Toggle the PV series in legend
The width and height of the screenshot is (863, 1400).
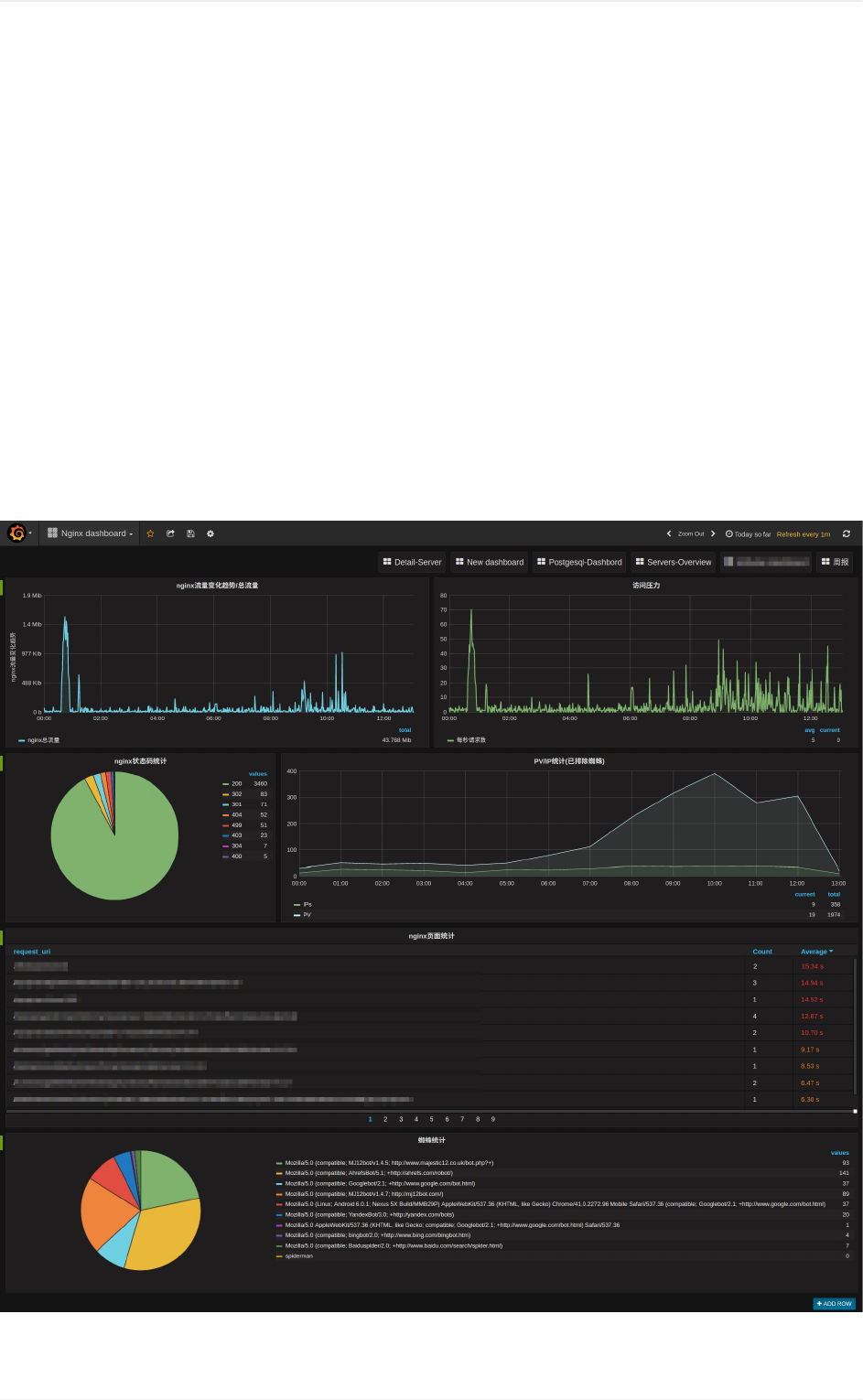307,914
